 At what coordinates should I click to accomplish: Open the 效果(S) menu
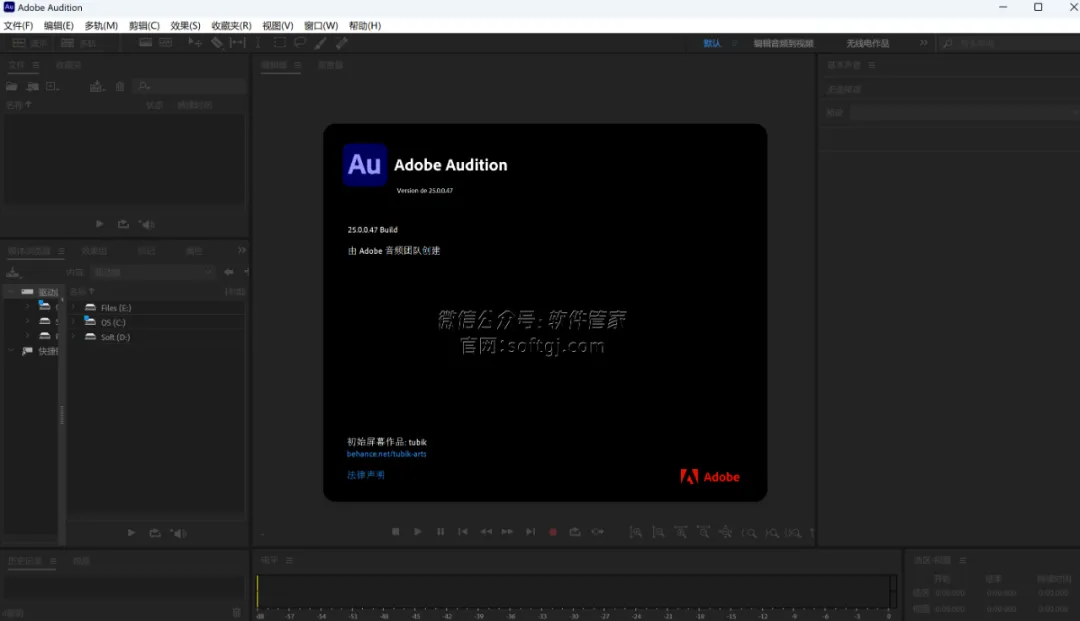(185, 25)
